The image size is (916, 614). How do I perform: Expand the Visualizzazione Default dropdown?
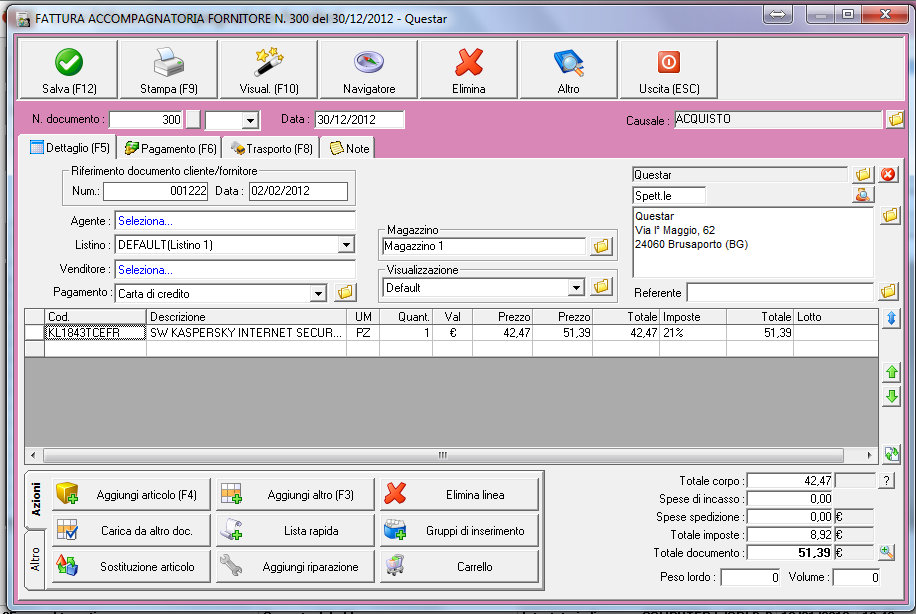coord(575,288)
